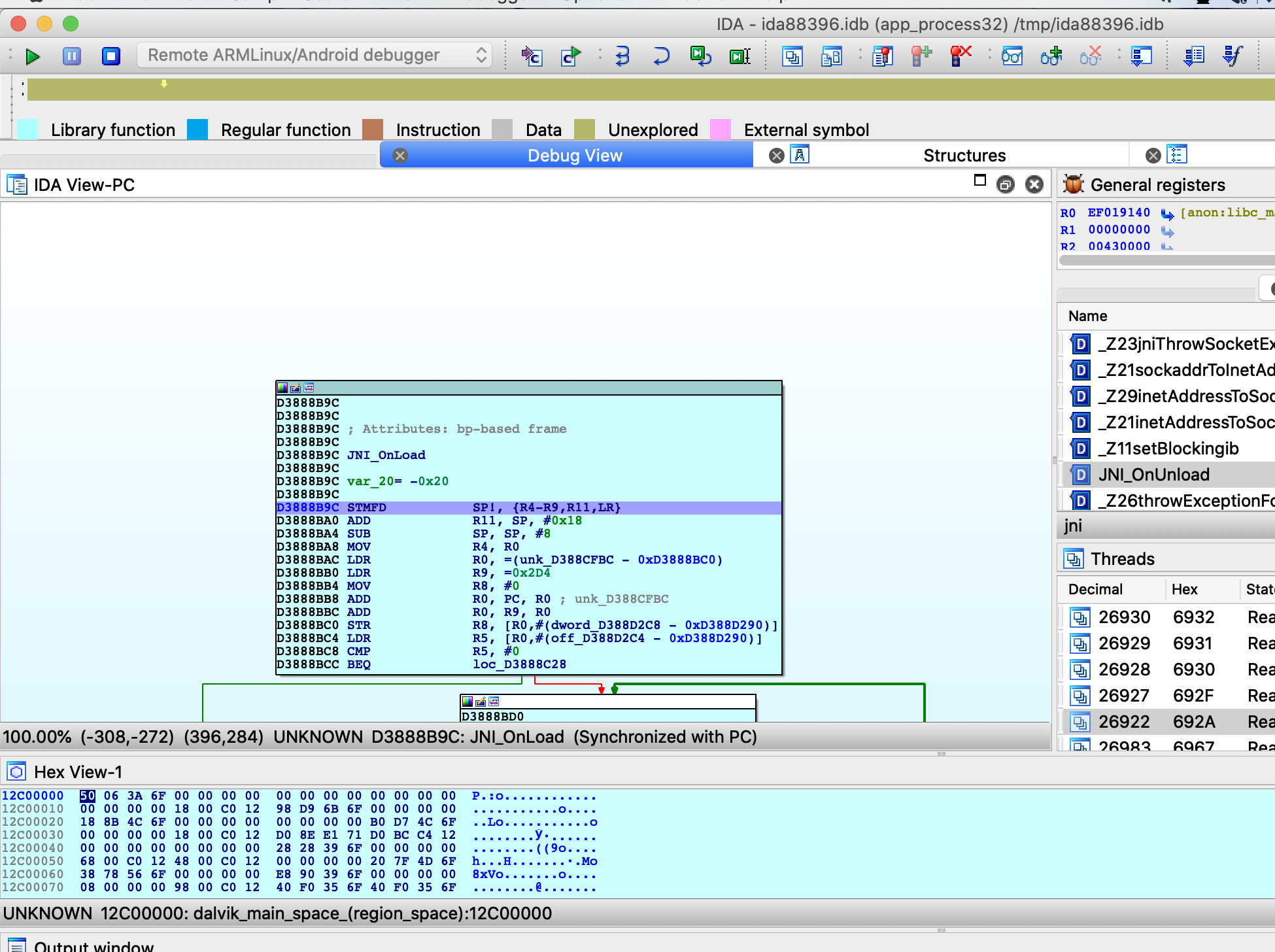Image resolution: width=1275 pixels, height=952 pixels.
Task: Click the Run to cursor icon
Action: tap(739, 56)
